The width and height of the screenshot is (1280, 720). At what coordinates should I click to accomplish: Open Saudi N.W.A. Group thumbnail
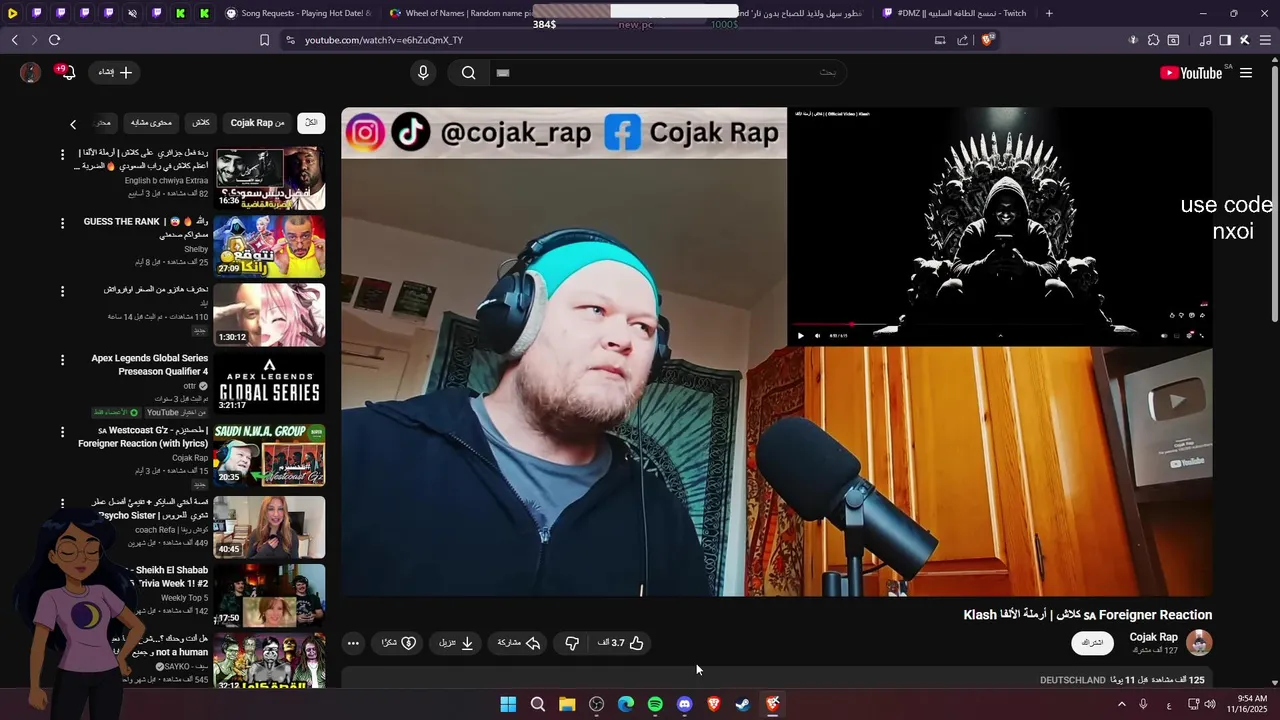click(269, 454)
